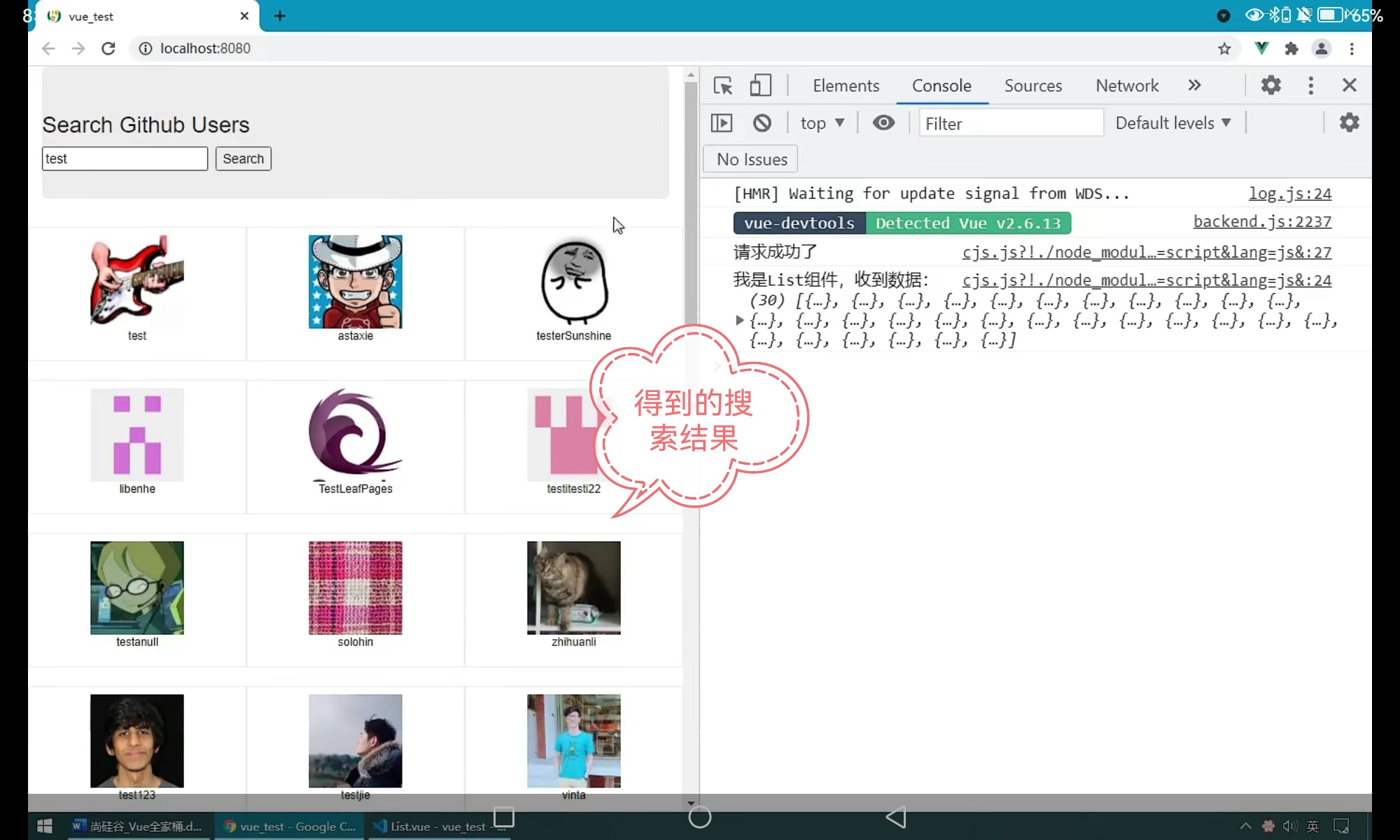Expand the logged array of 30 objects
The height and width of the screenshot is (840, 1400).
[739, 321]
